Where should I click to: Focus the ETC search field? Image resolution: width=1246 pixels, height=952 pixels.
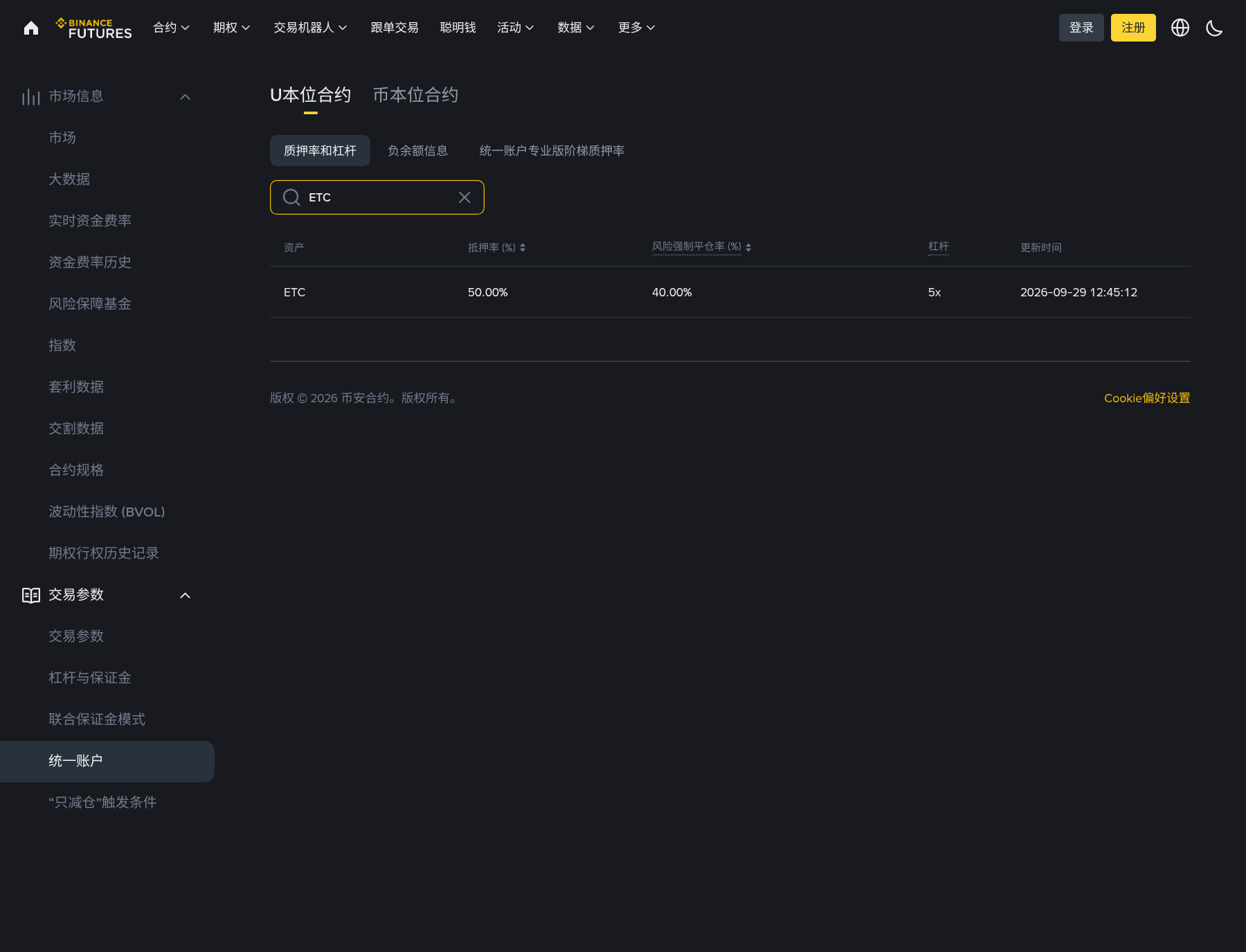pyautogui.click(x=377, y=197)
